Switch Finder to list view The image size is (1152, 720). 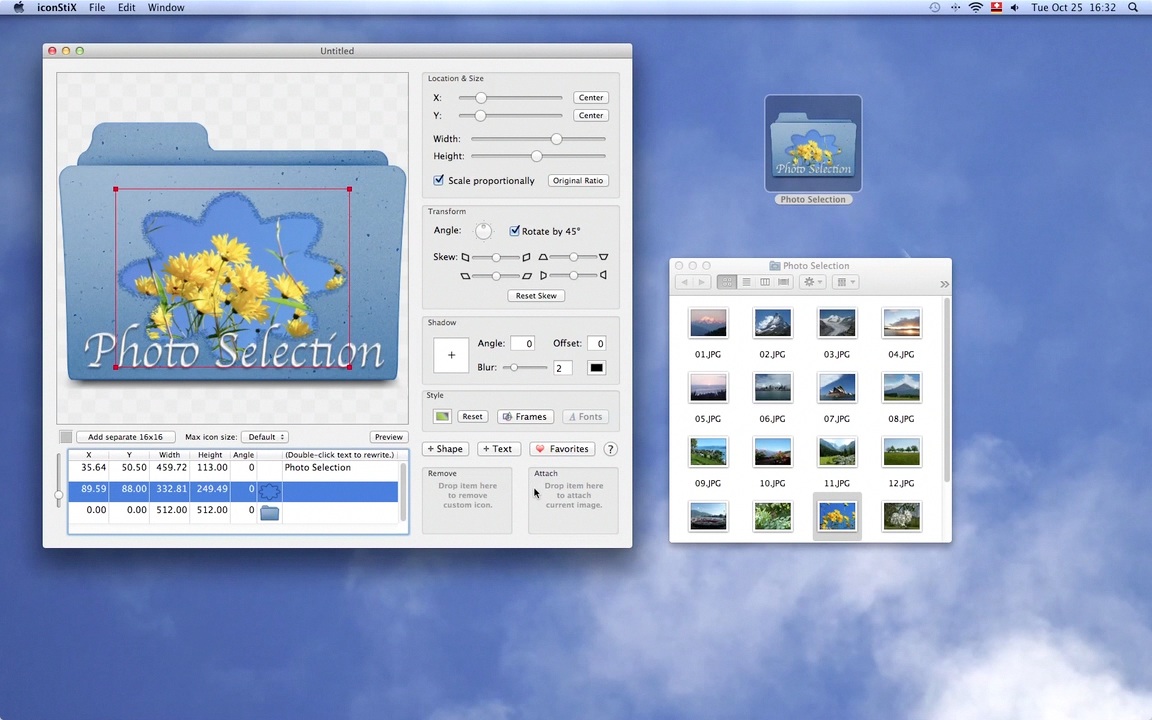(x=746, y=282)
